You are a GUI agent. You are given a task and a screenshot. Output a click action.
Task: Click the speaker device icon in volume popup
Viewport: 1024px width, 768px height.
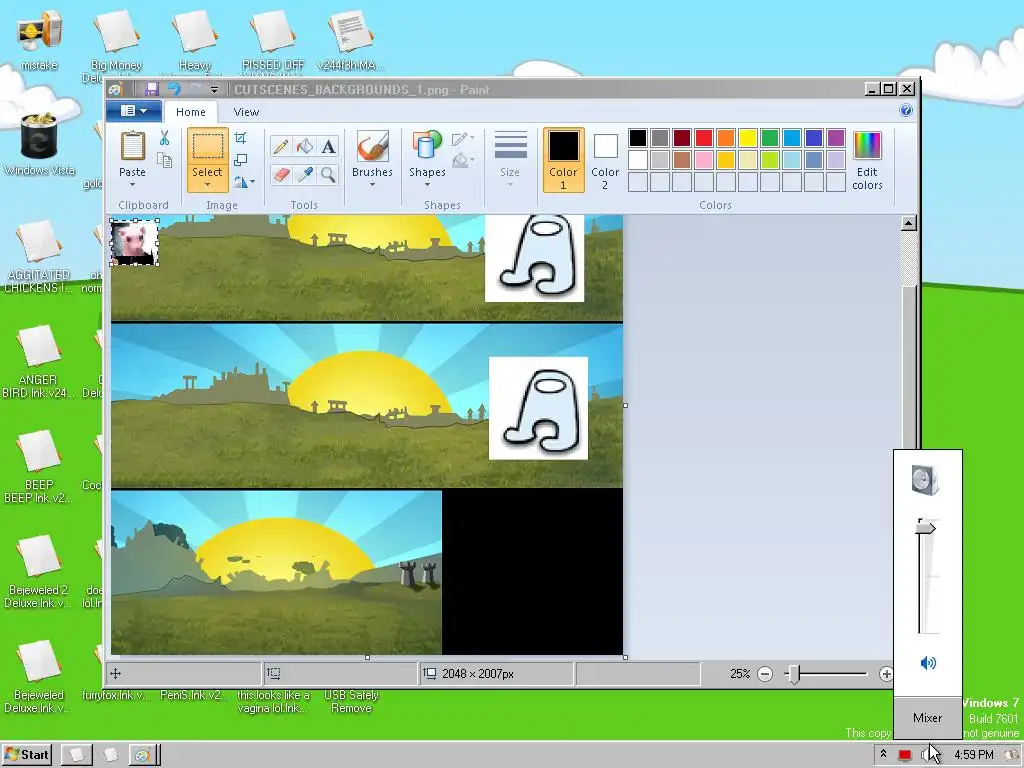925,480
